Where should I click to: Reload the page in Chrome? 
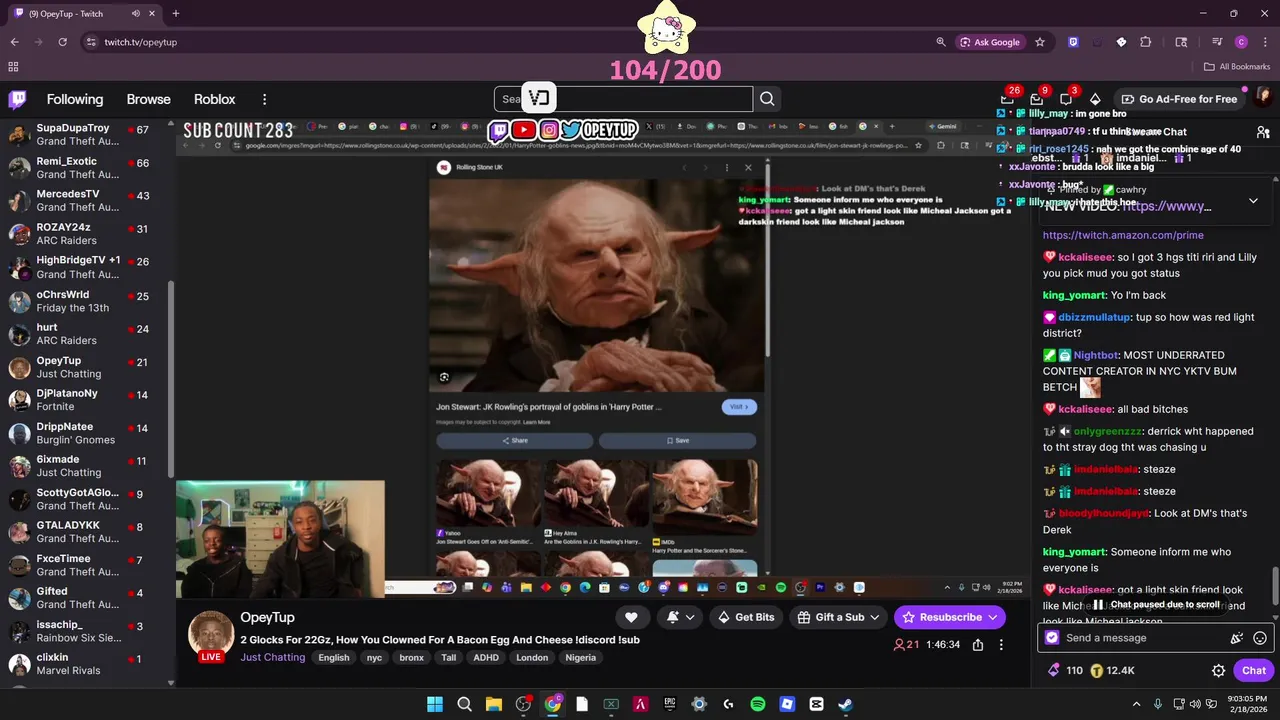click(x=62, y=42)
